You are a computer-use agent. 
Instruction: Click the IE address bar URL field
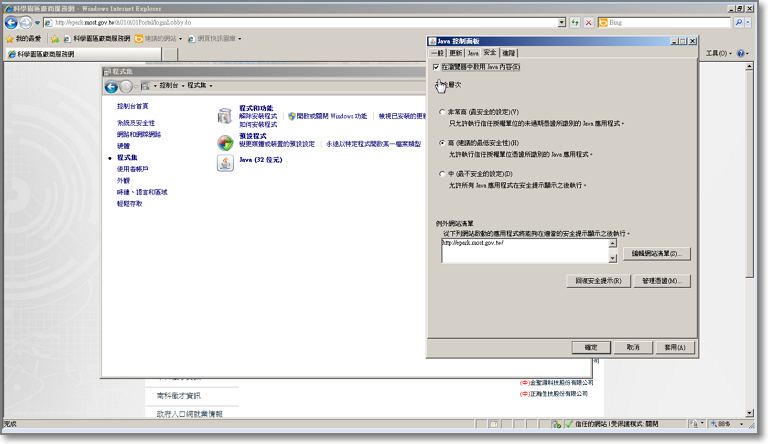click(x=300, y=23)
